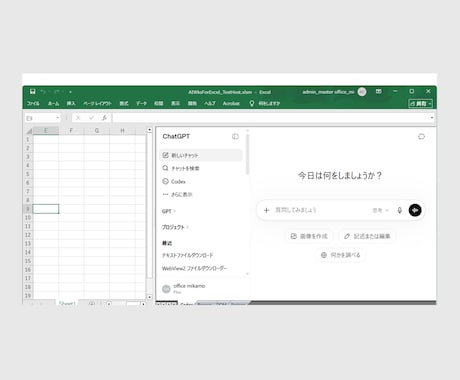Open the office mikamo profile menu
Viewport: 460px width, 380px height.
[x=201, y=289]
